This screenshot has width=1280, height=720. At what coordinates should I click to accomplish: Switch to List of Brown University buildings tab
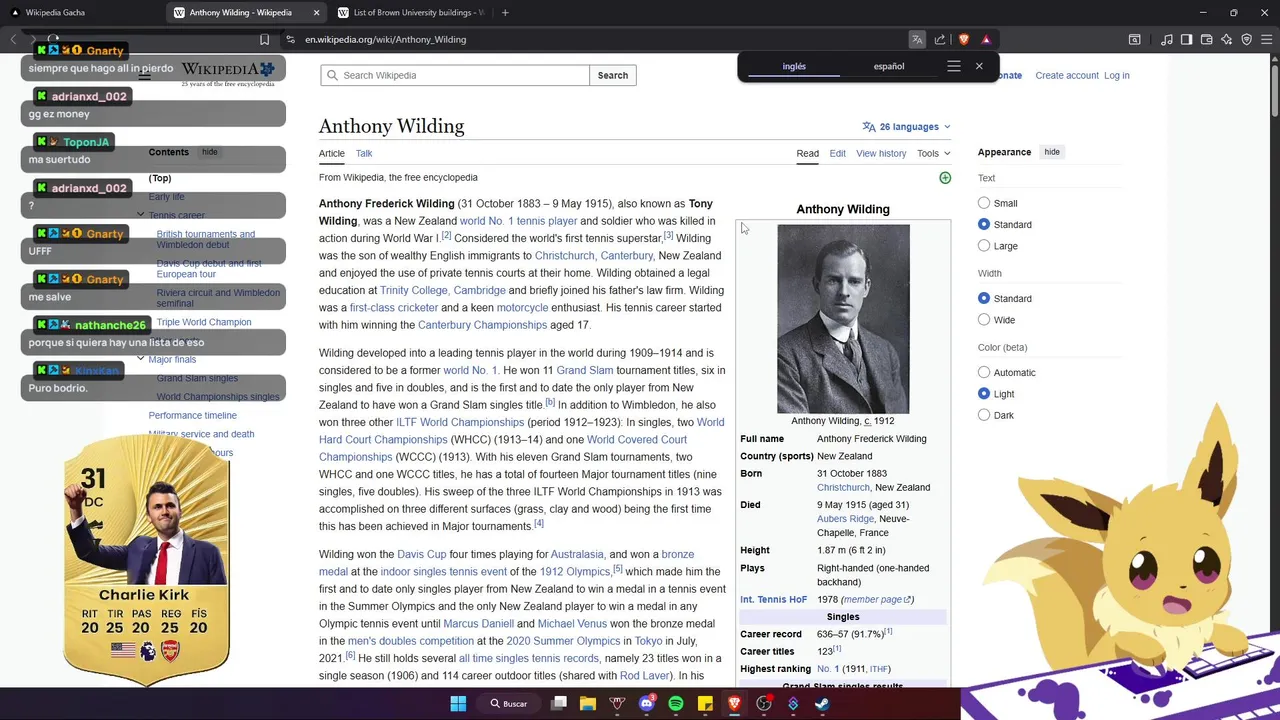[x=410, y=13]
